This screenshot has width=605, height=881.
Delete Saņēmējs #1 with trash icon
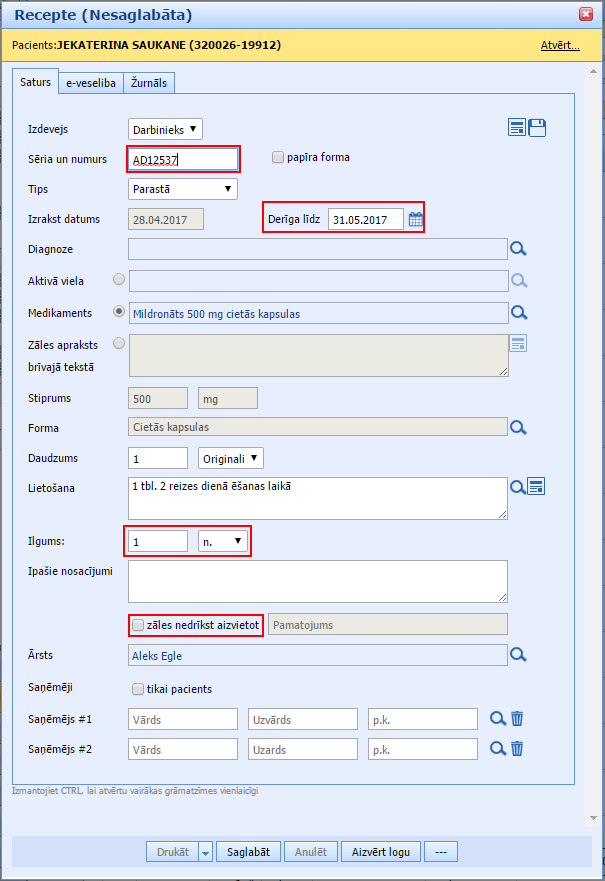click(x=517, y=719)
